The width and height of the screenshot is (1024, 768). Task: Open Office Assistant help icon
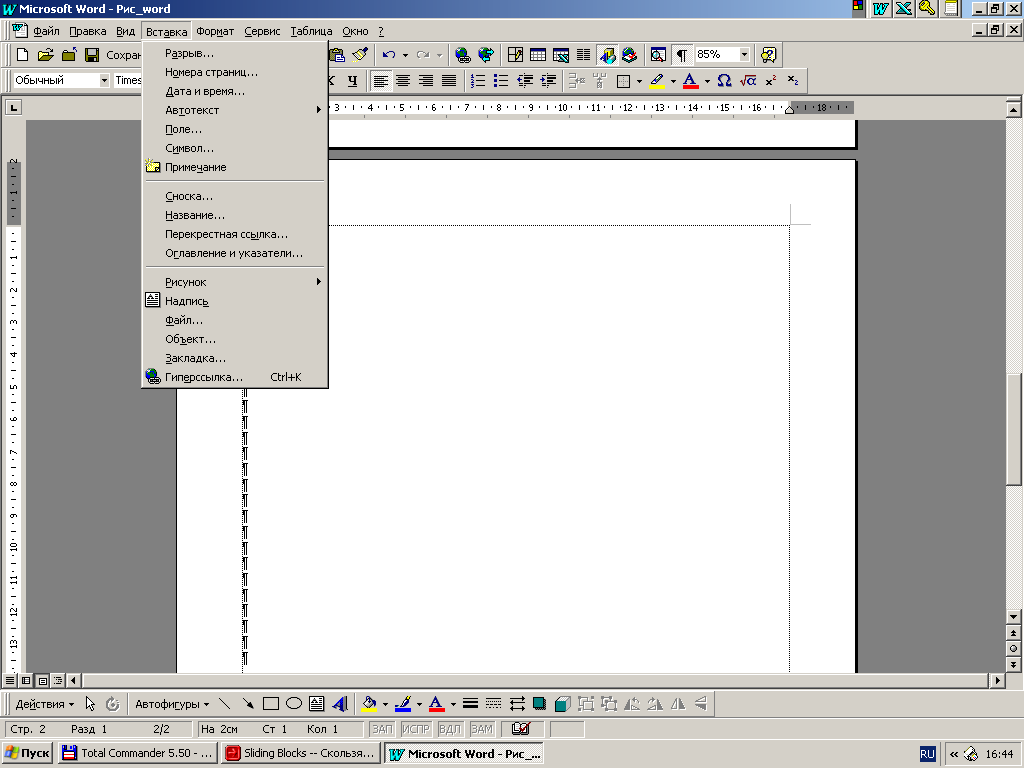(x=769, y=55)
